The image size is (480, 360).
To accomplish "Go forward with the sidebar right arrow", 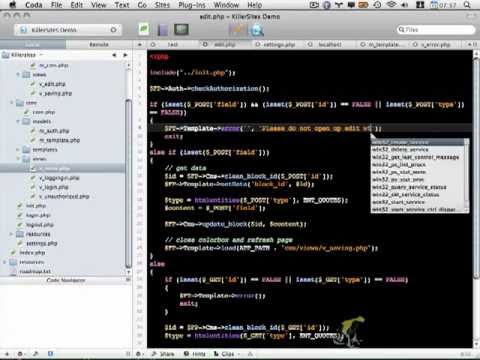I will [x=125, y=55].
